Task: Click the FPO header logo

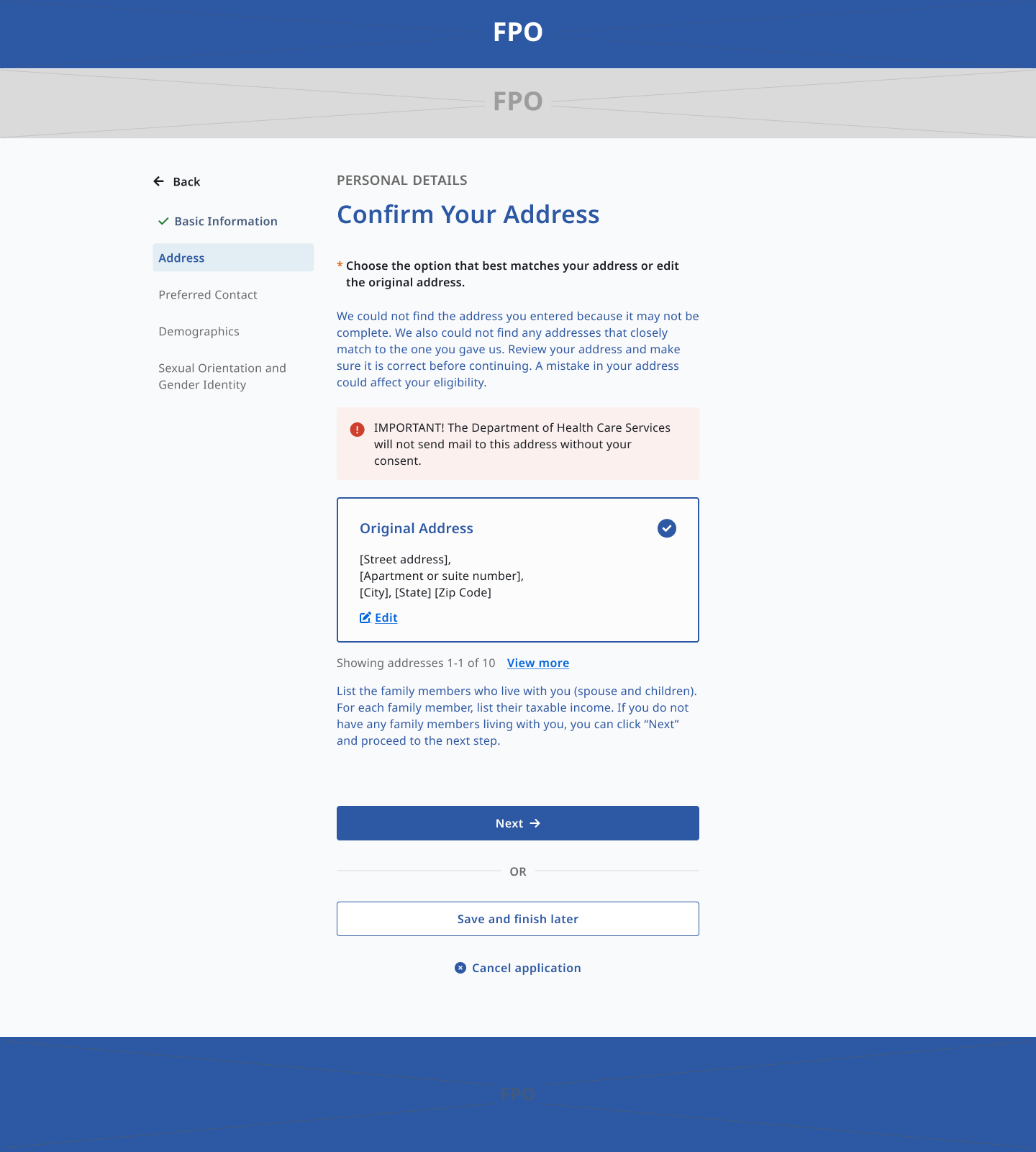Action: [x=518, y=32]
